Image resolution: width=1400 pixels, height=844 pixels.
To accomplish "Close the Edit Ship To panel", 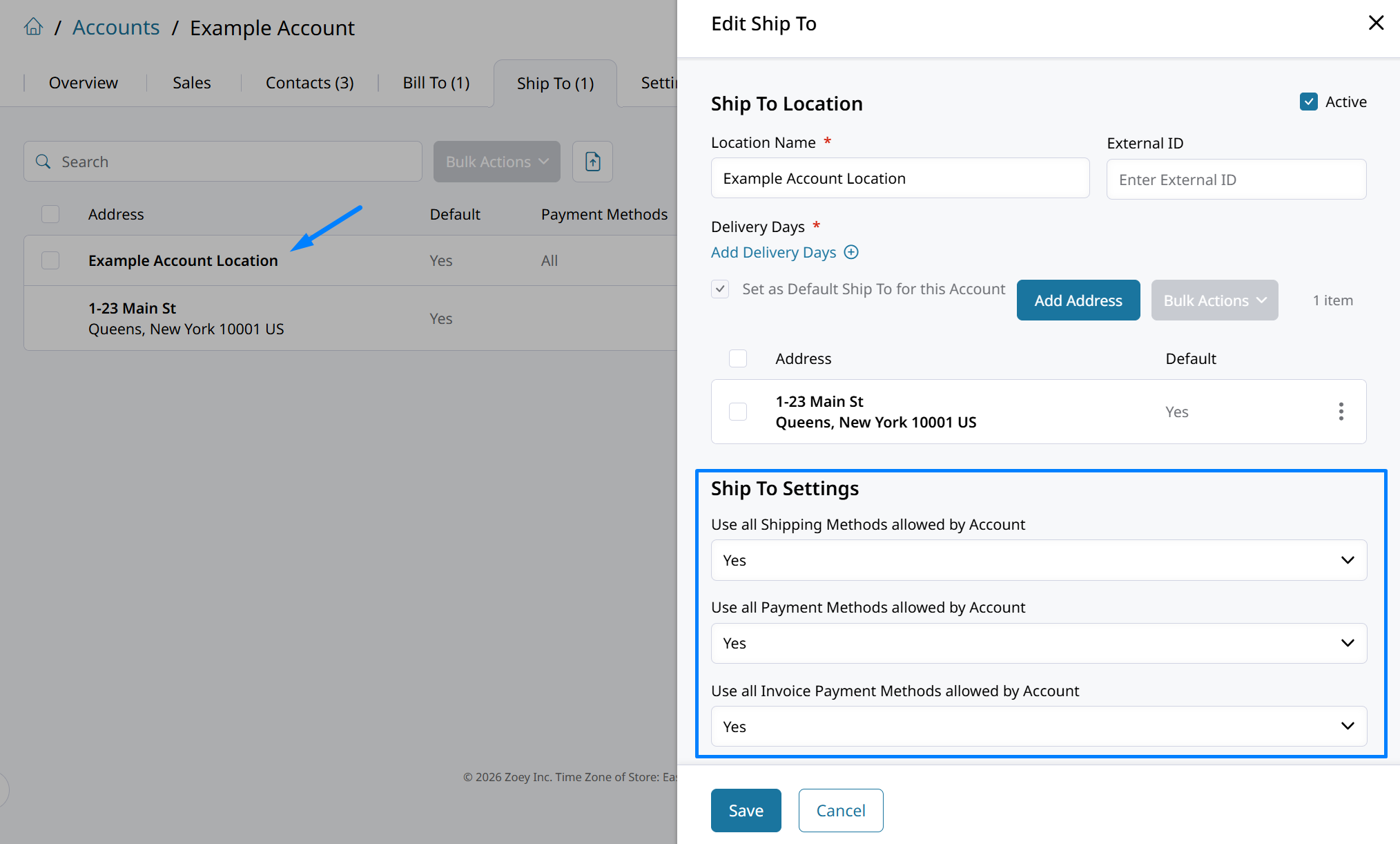I will [1375, 23].
